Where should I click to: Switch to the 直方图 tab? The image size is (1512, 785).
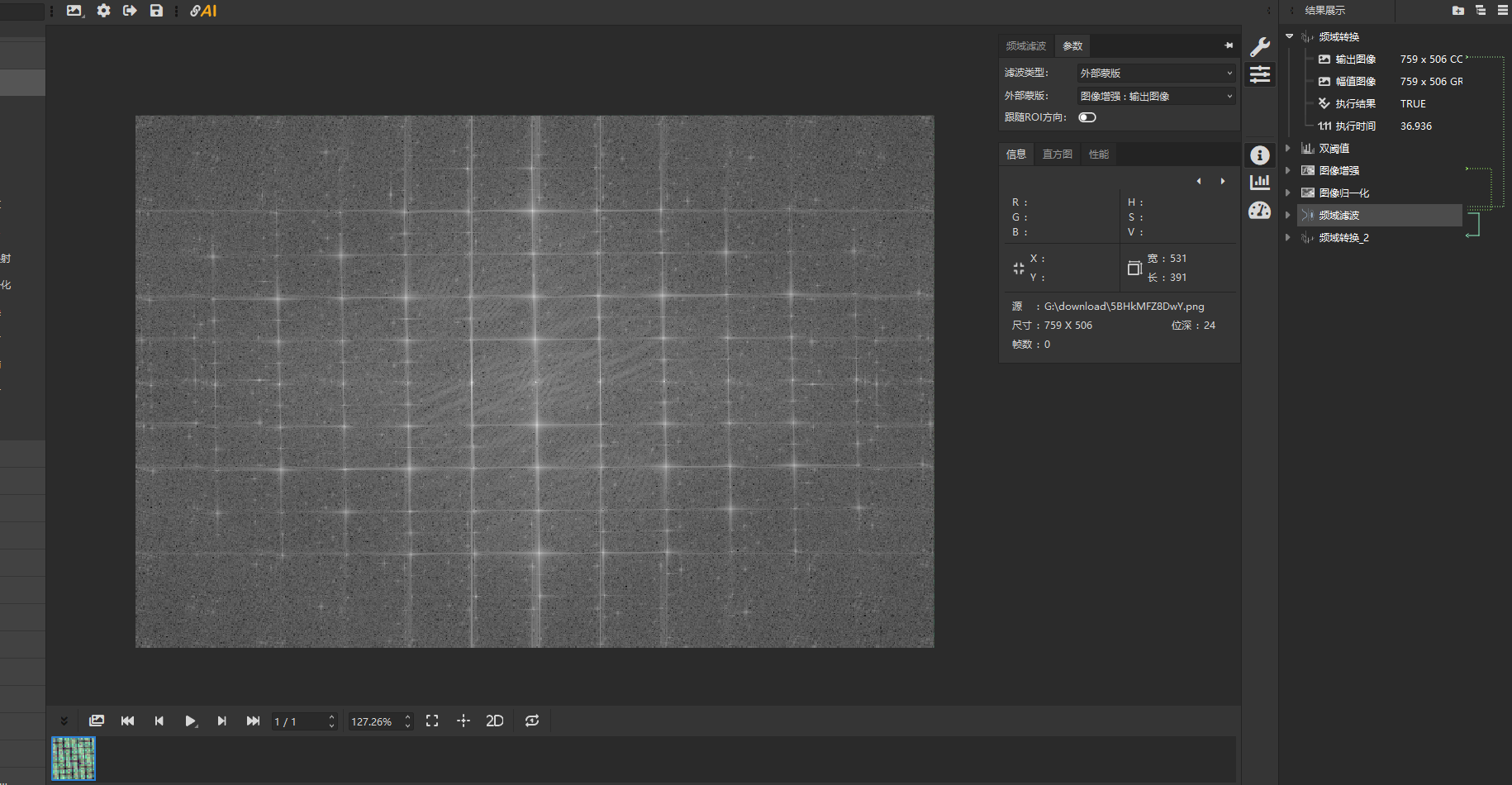[1057, 155]
